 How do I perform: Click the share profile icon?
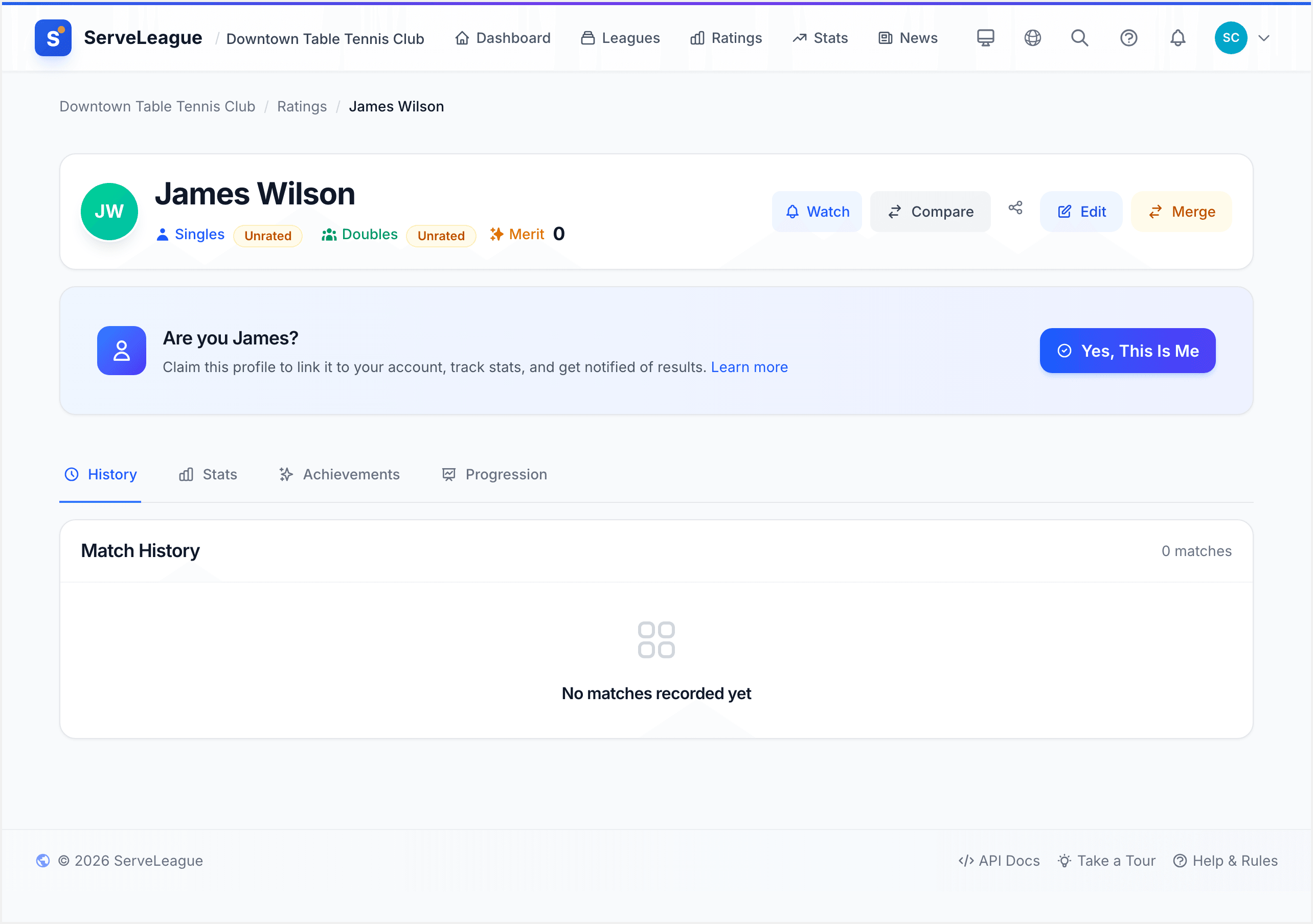point(1015,207)
